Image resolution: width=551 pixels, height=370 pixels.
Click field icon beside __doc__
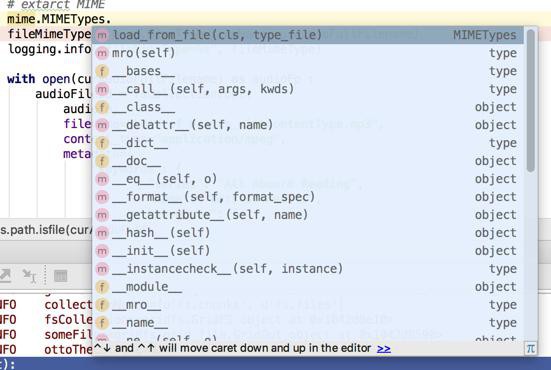click(x=102, y=161)
